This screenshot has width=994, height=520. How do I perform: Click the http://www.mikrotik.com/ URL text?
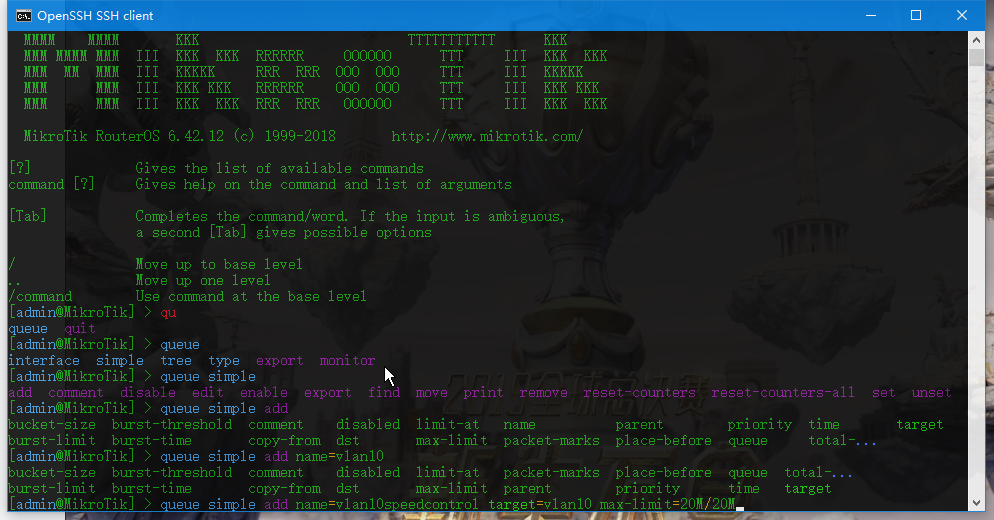click(x=487, y=136)
